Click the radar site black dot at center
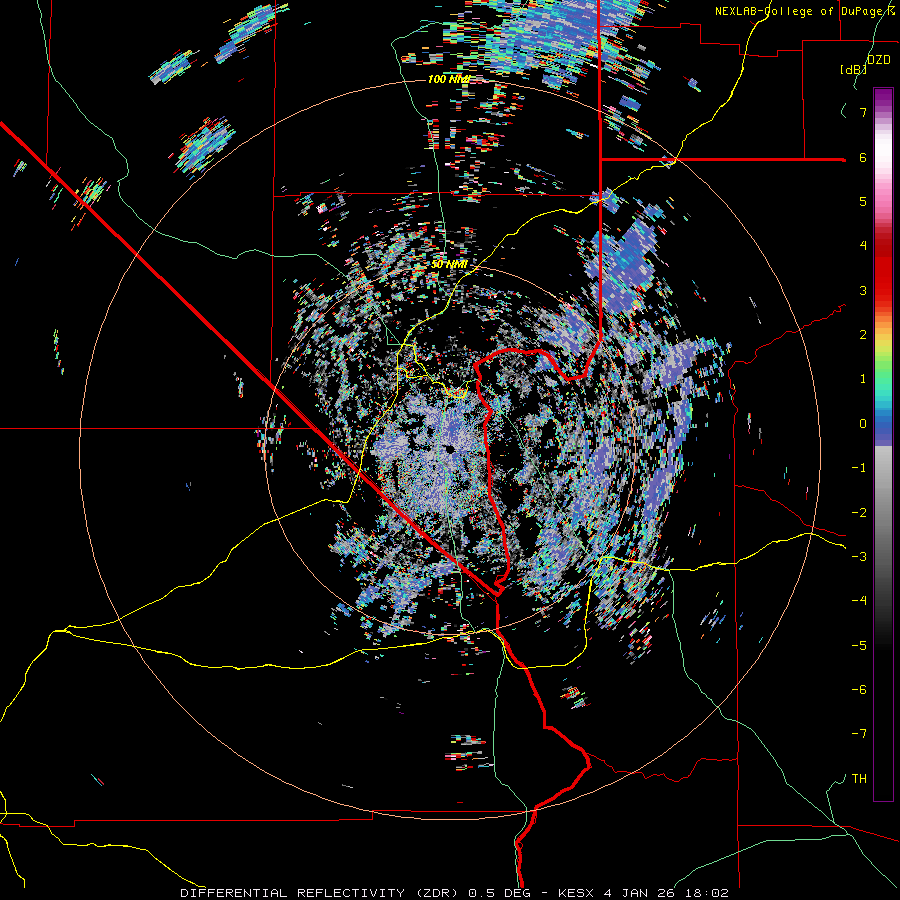Screen dimensions: 900x900 click(451, 449)
